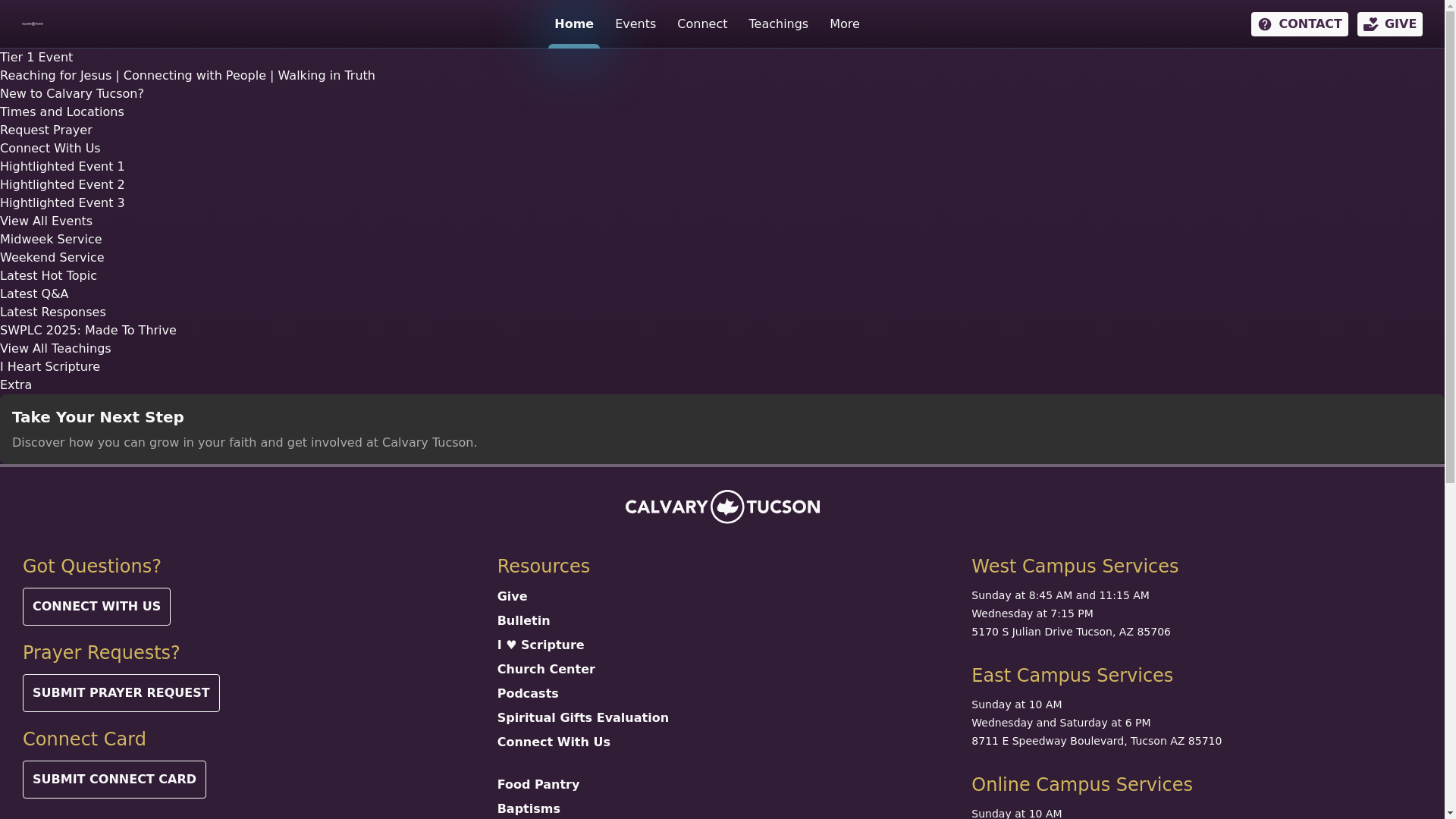Click the hand-heart icon in Give button
Image resolution: width=1456 pixels, height=819 pixels.
(1371, 25)
